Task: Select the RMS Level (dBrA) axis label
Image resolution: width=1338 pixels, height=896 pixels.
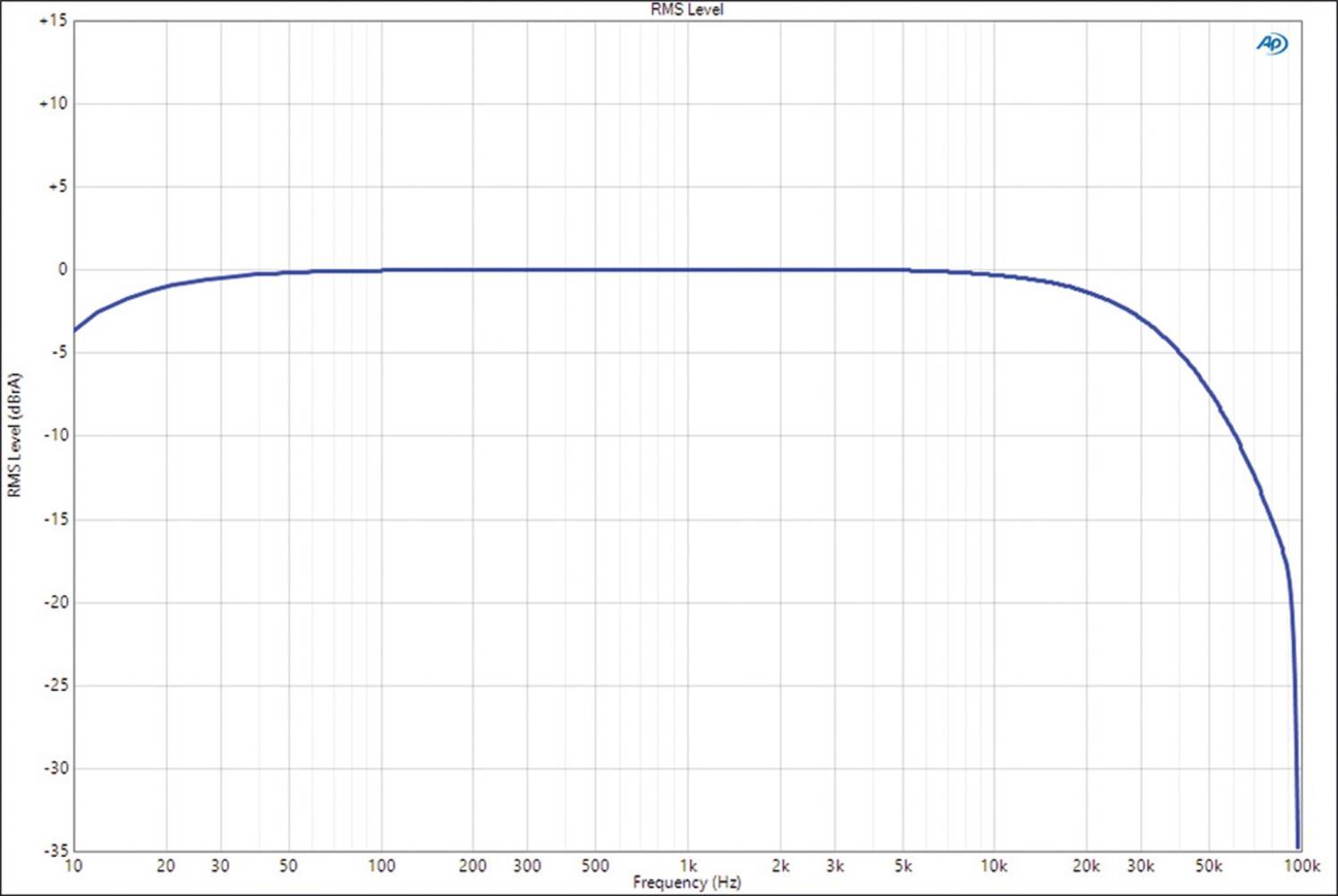Action: click(x=14, y=435)
